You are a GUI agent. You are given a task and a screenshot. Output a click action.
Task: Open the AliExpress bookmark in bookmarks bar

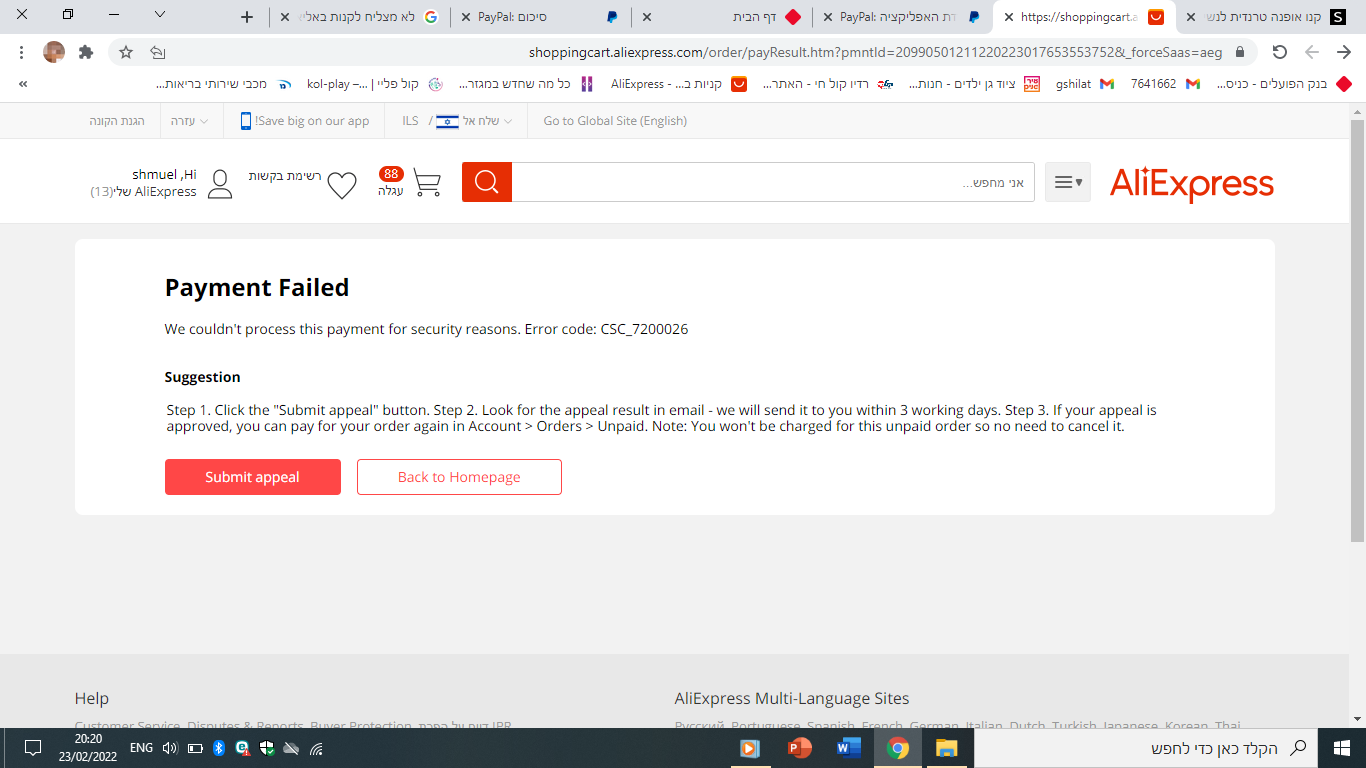click(679, 84)
